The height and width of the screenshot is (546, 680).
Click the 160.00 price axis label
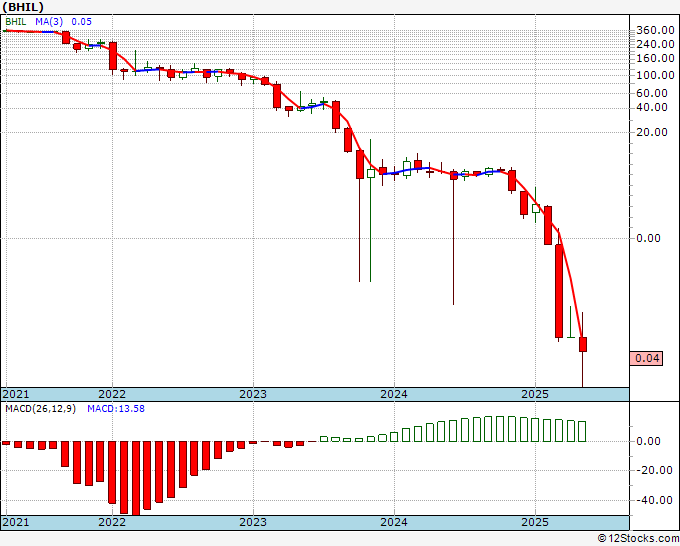655,58
